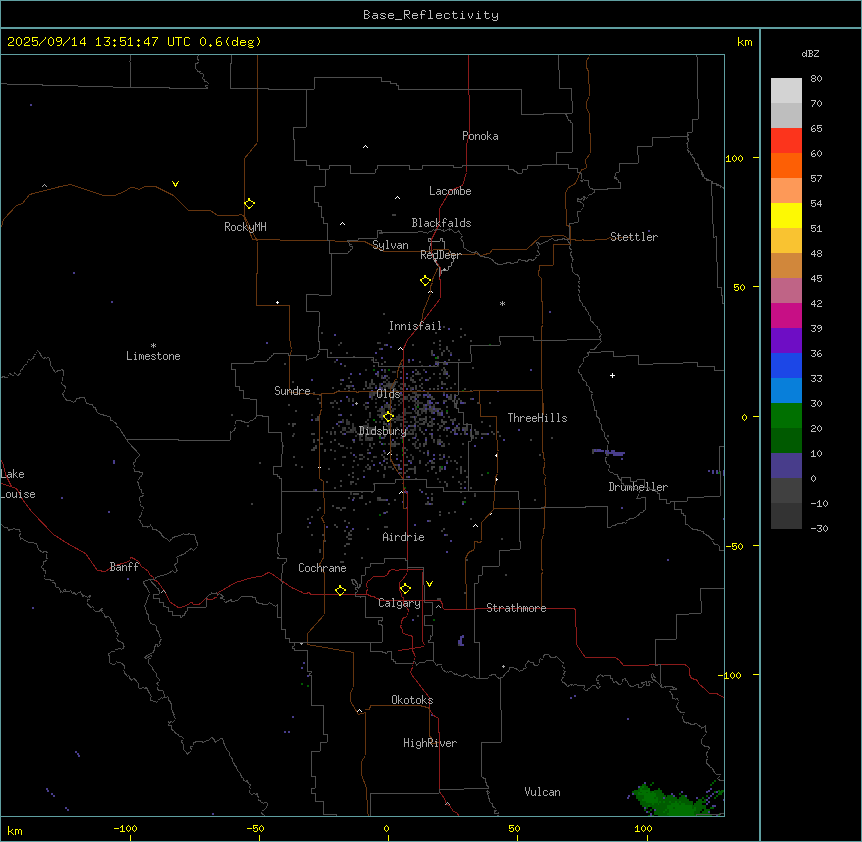Click the Strathmore map label
862x842 pixels.
pyautogui.click(x=516, y=608)
